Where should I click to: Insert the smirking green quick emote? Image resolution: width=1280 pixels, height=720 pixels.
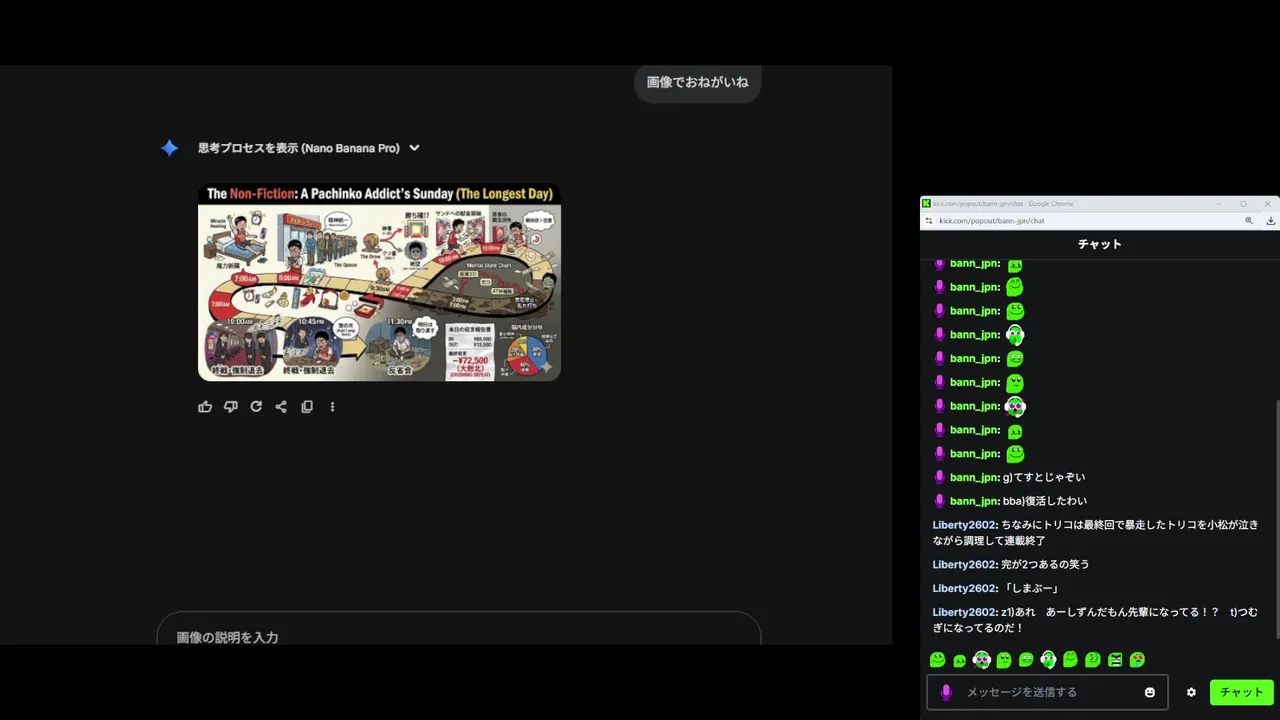[1092, 660]
